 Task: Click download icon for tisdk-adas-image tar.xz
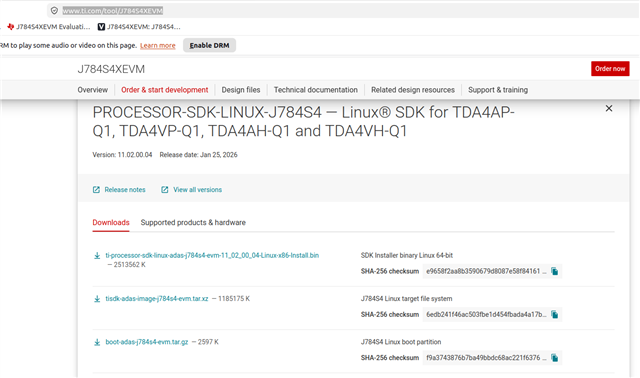97,299
